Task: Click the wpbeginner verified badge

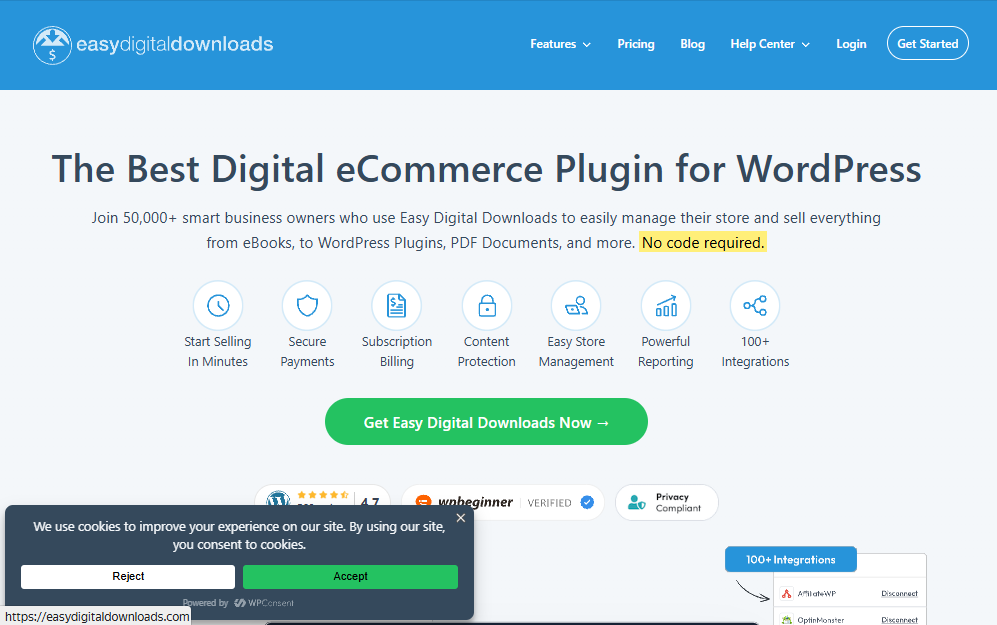Action: pyautogui.click(x=503, y=502)
